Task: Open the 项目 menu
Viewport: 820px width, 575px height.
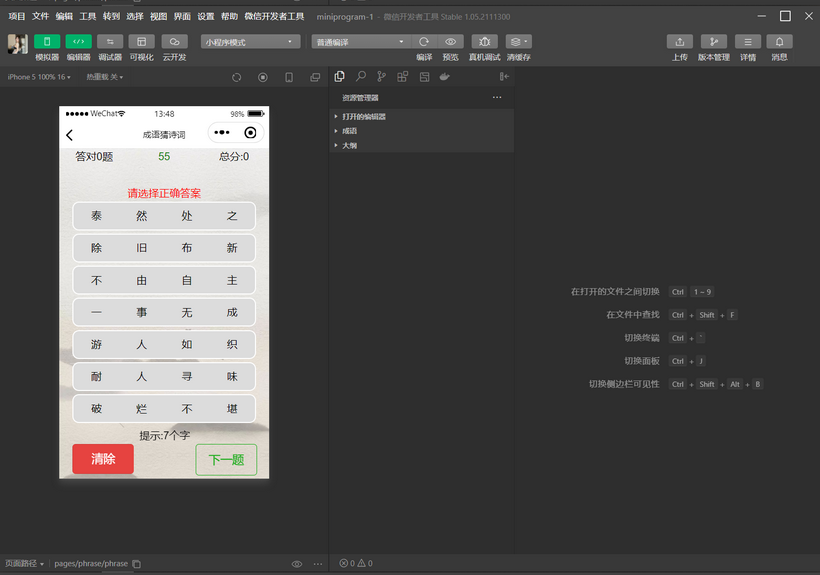Action: coord(17,16)
